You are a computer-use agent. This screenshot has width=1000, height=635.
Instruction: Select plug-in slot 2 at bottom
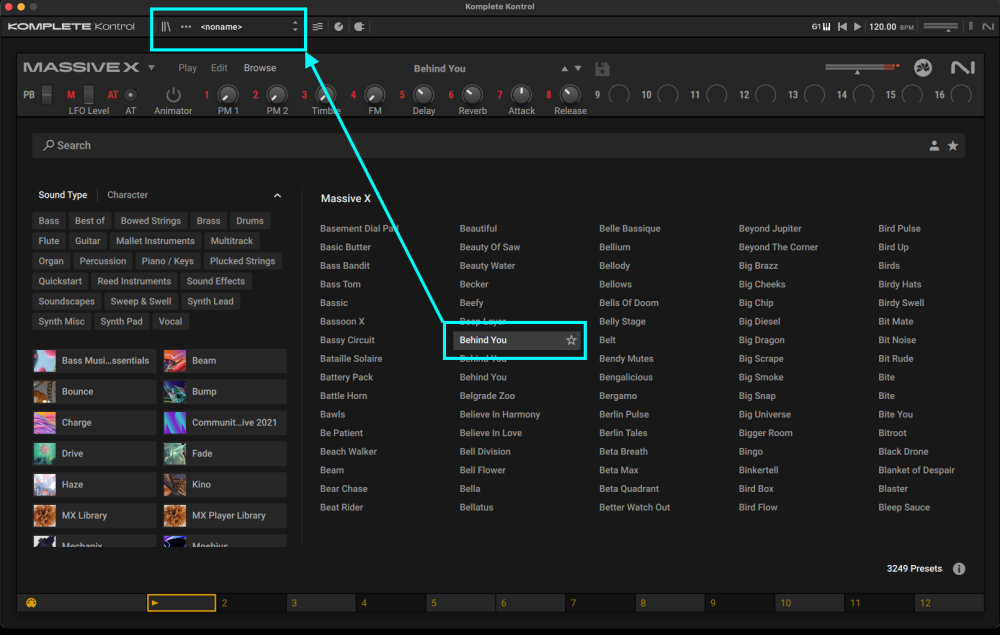click(251, 603)
